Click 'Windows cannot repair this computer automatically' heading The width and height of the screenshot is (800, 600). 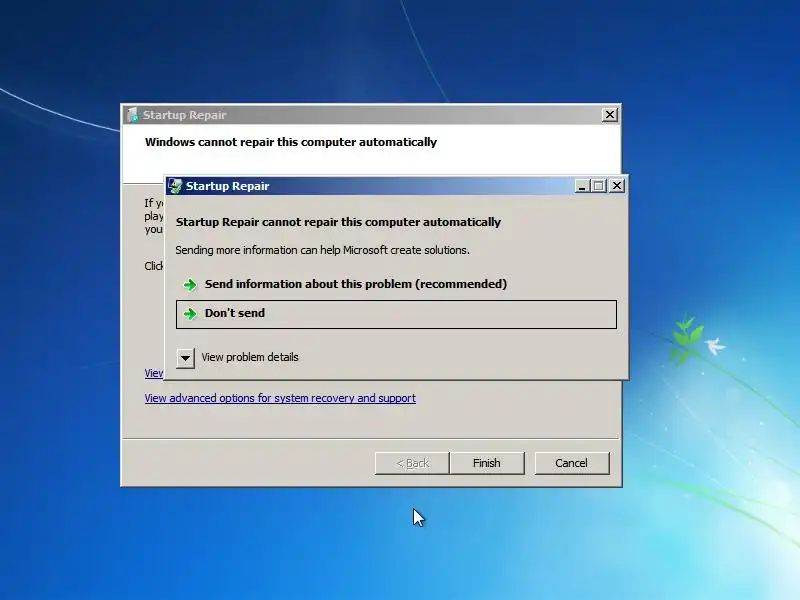(291, 142)
